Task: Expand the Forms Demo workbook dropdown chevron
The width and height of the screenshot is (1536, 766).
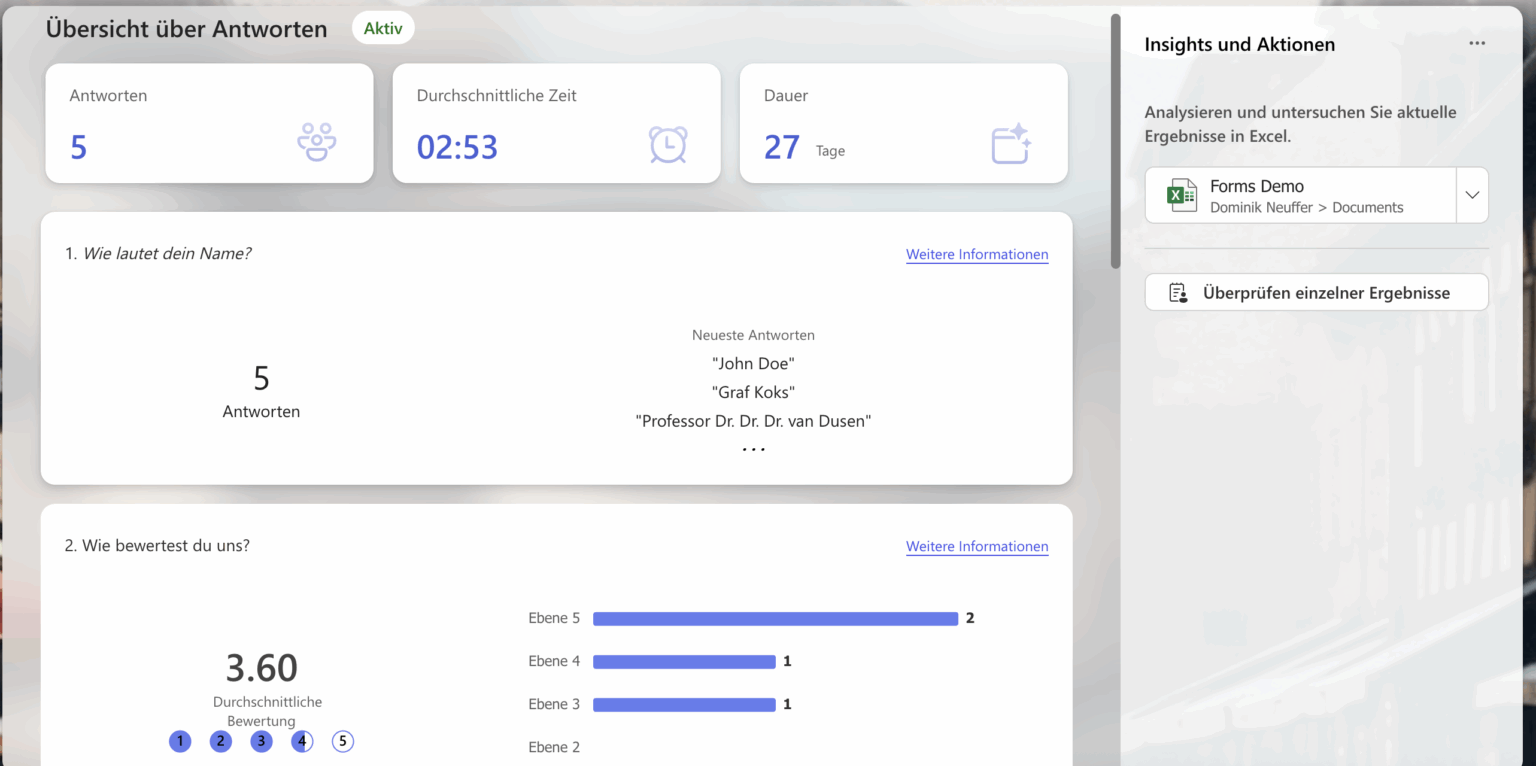Action: 1471,195
